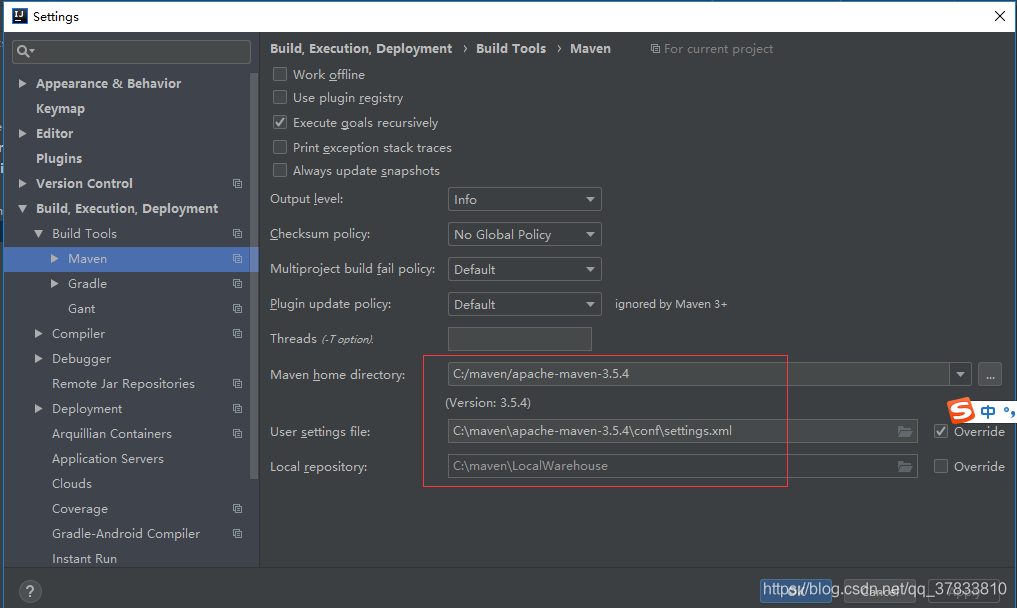Expand Appearance & Behavior section

coord(23,84)
